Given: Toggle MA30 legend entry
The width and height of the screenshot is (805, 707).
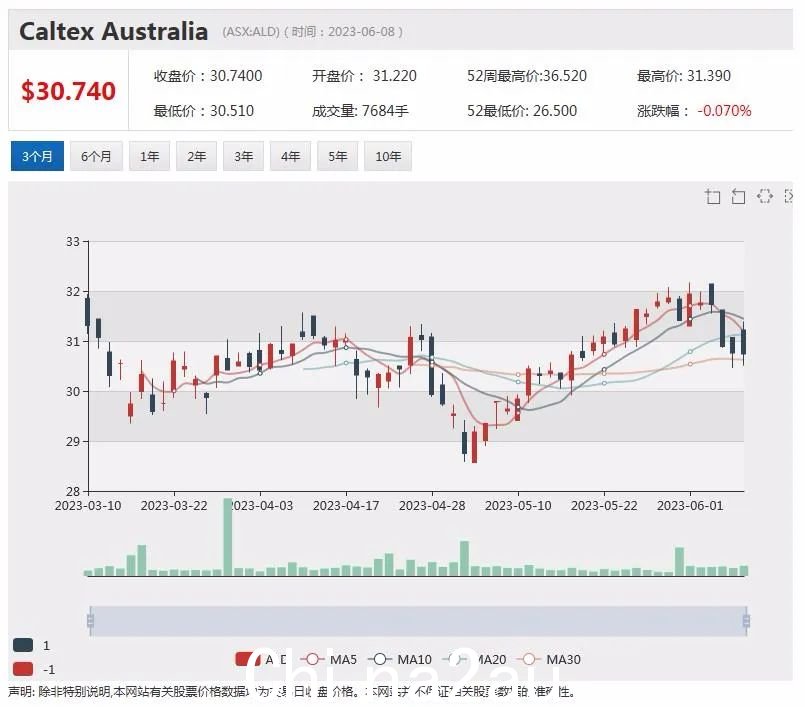Looking at the screenshot, I should pyautogui.click(x=549, y=659).
